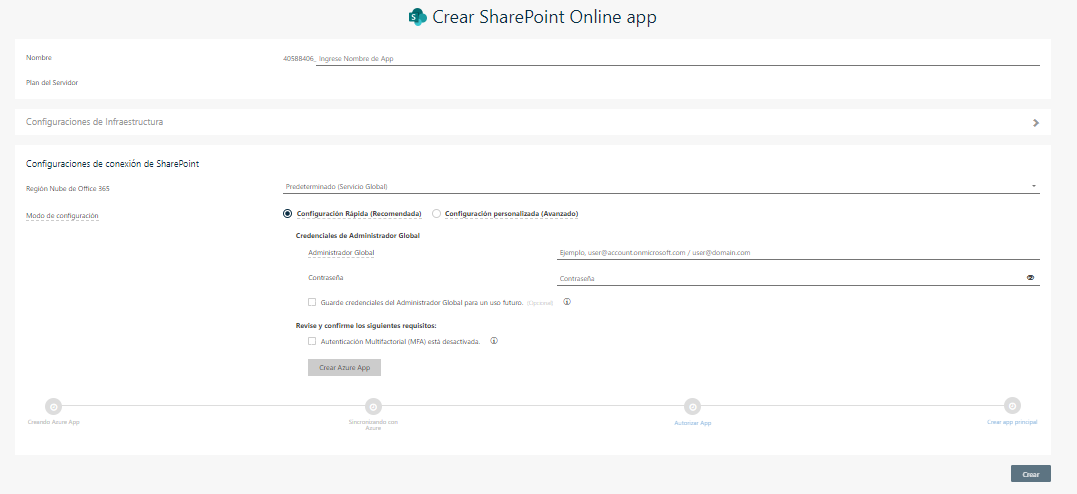
Task: Click Configuraciones de Infraestructura heading text
Action: [95, 122]
